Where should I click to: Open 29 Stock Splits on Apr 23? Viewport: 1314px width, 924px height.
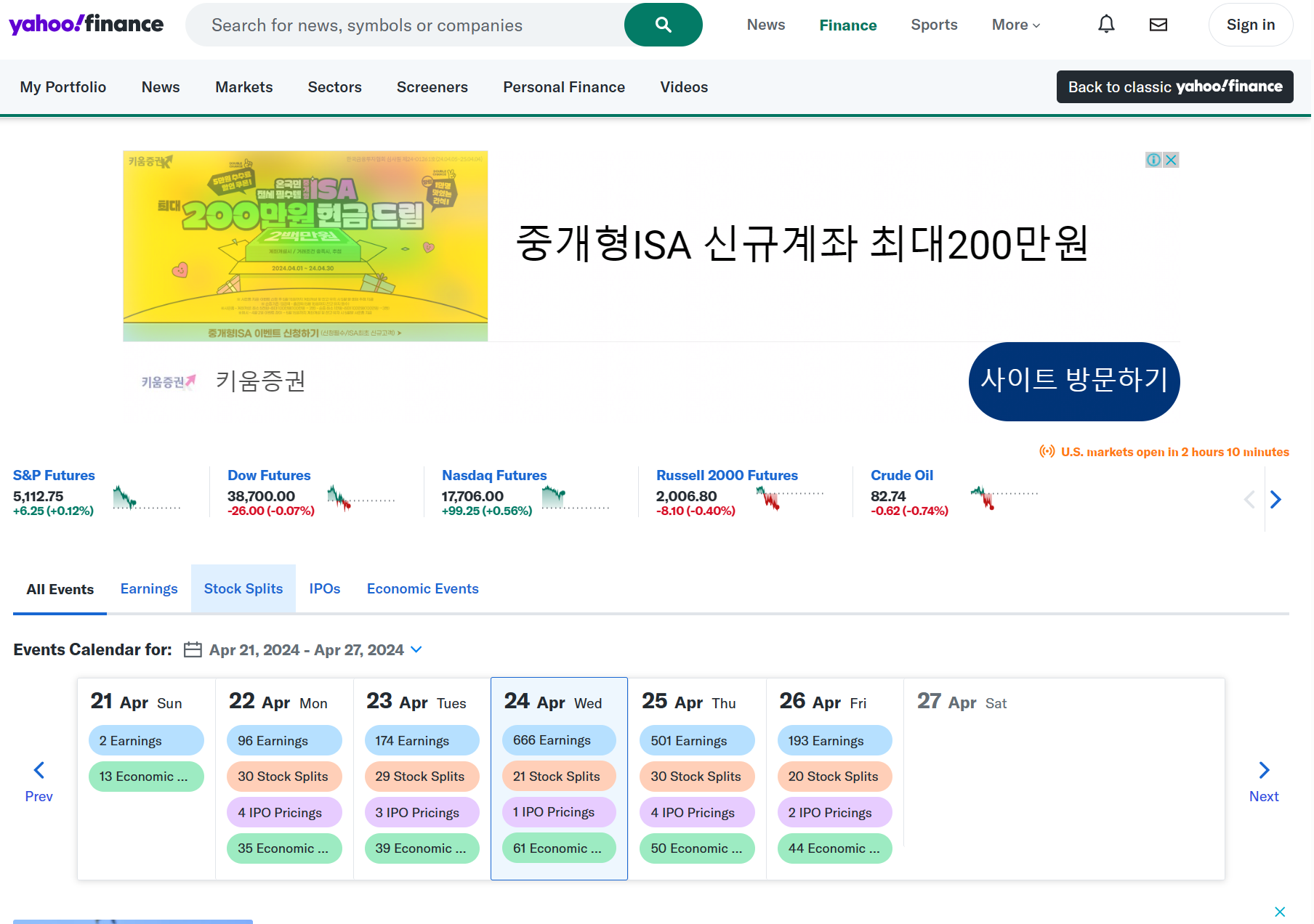[x=422, y=777]
